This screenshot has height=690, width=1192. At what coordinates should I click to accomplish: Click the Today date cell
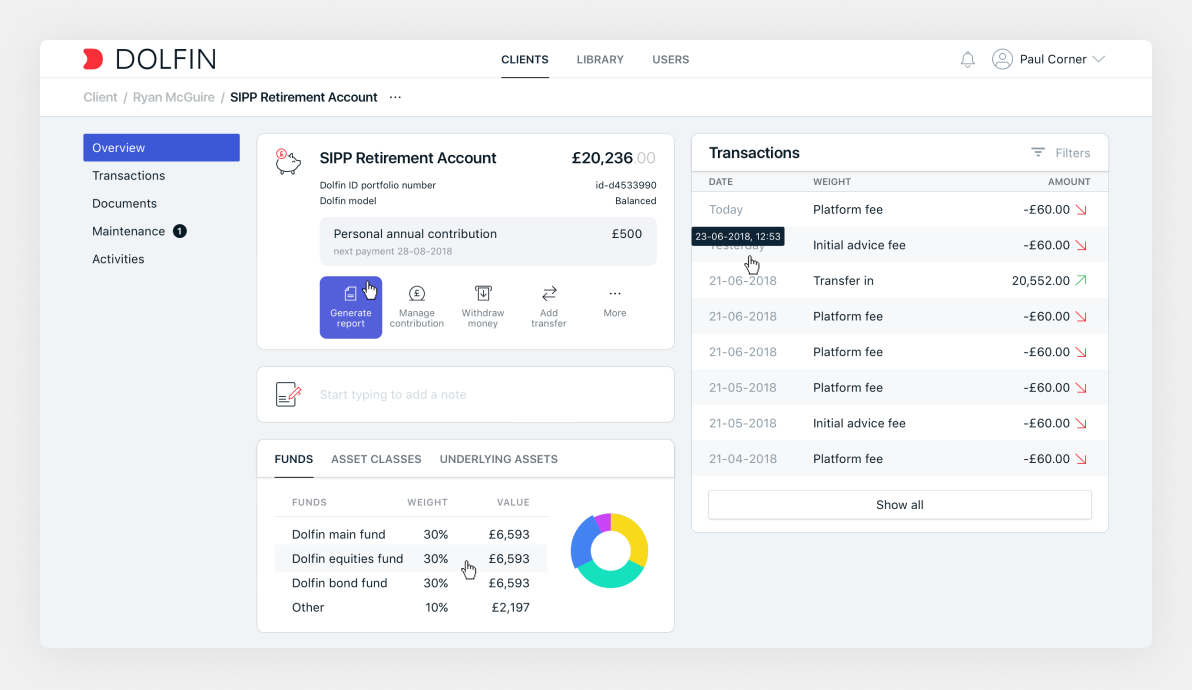726,210
